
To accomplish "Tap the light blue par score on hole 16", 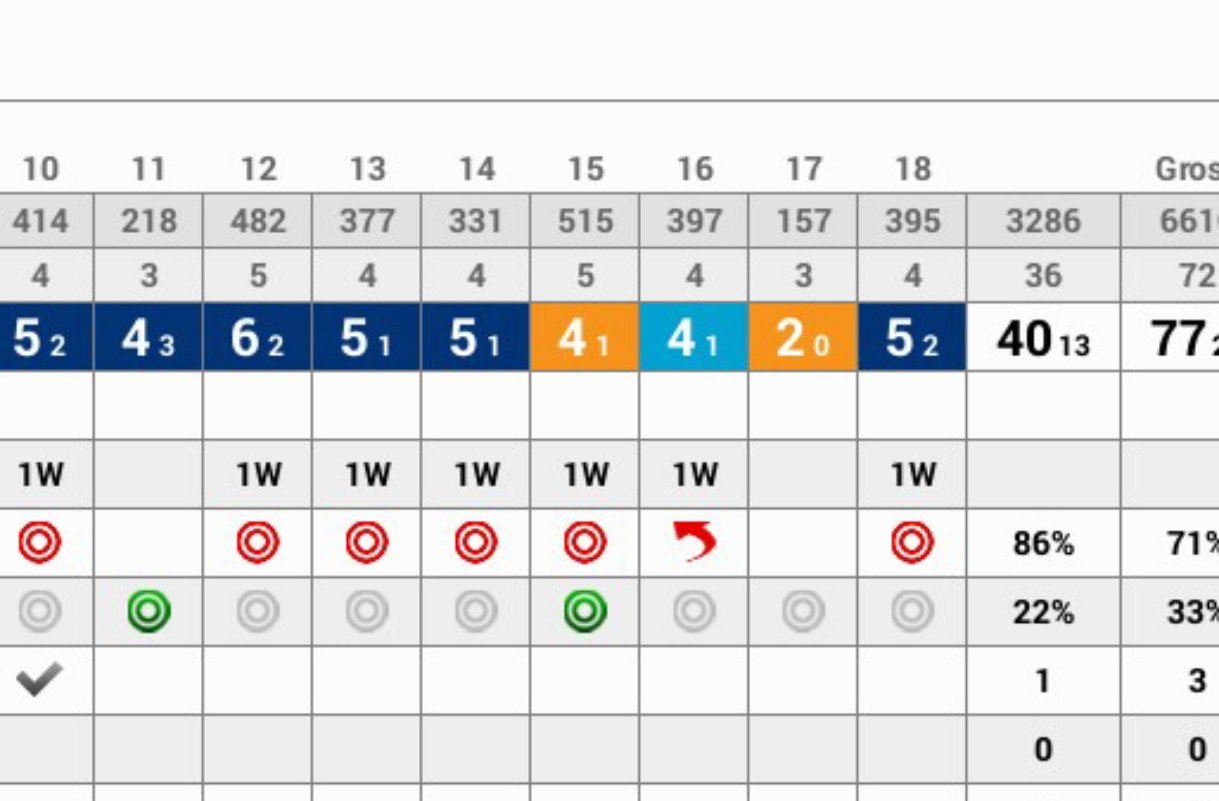I will 694,337.
